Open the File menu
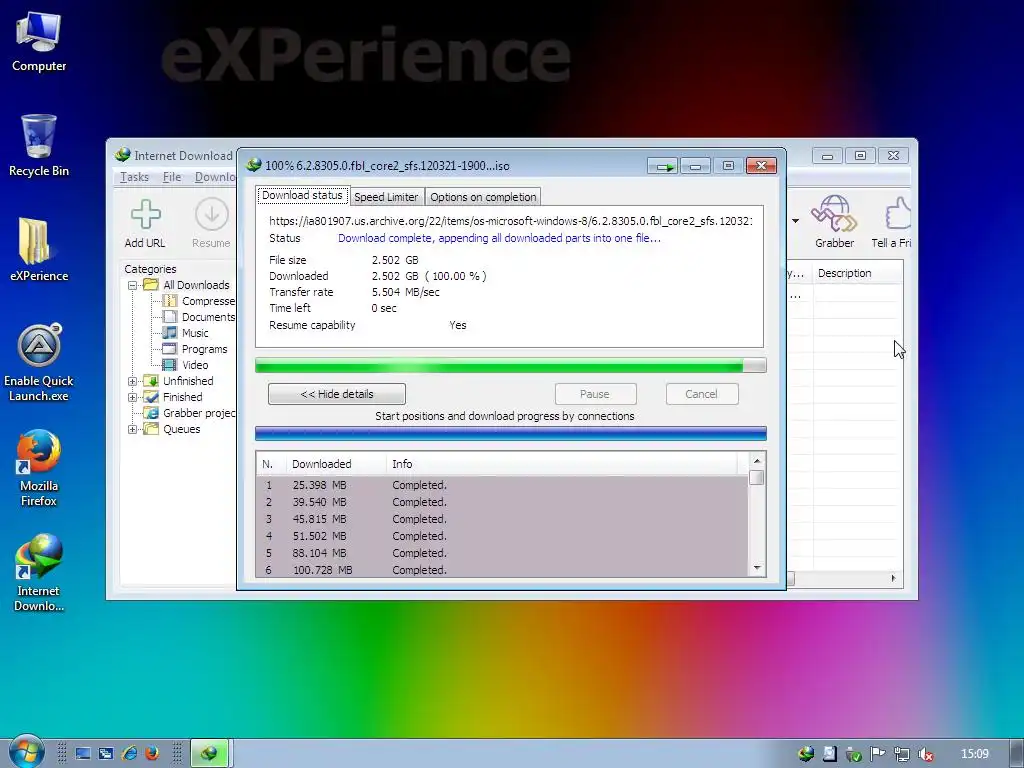Screen dimensions: 1024x768 [172, 177]
